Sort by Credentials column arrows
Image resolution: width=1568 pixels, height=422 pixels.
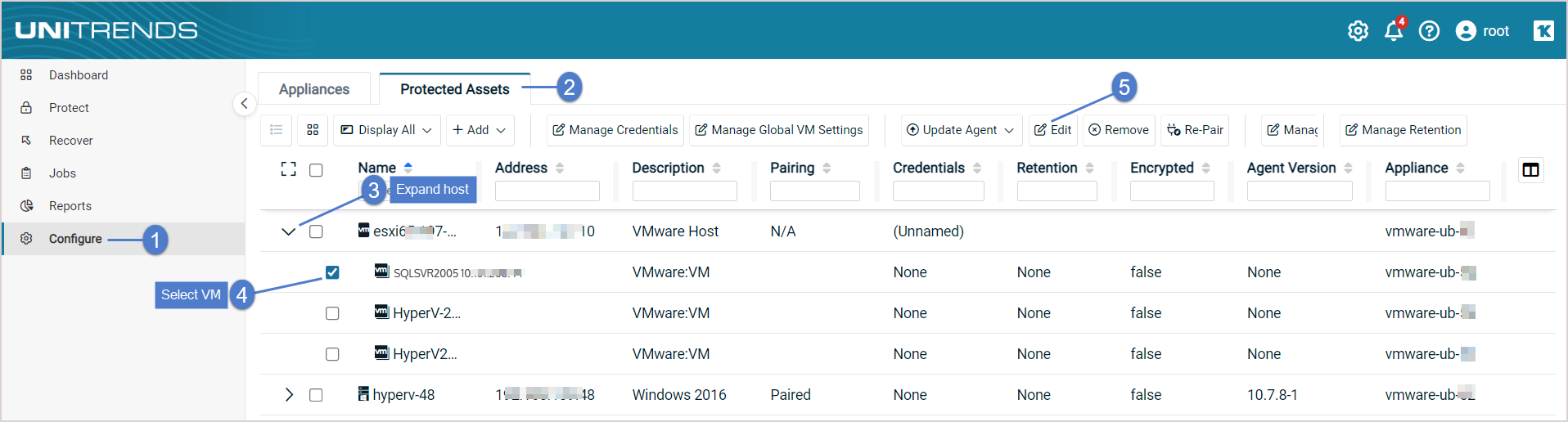tap(977, 168)
